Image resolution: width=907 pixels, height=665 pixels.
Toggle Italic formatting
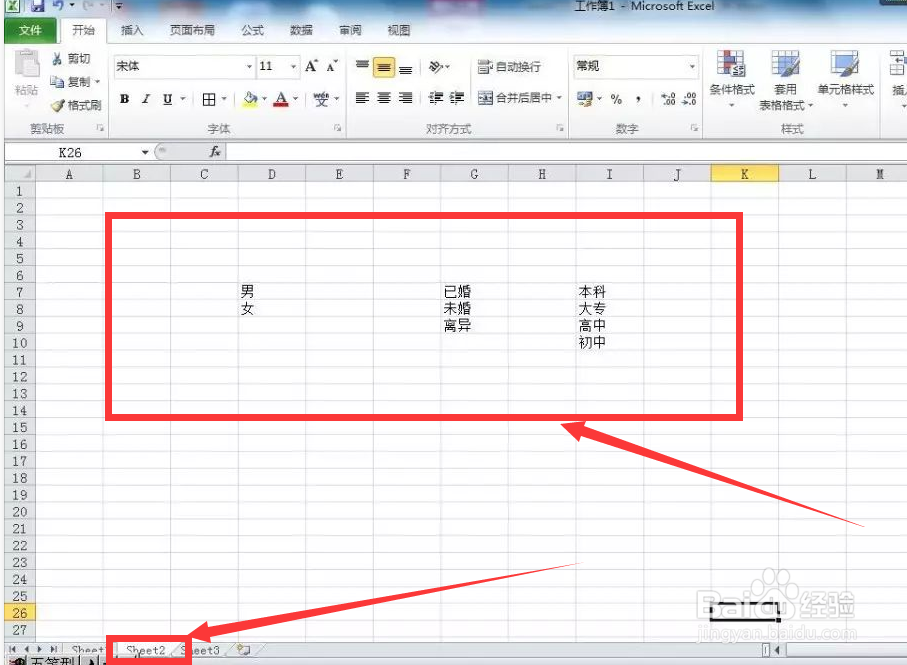coord(146,99)
